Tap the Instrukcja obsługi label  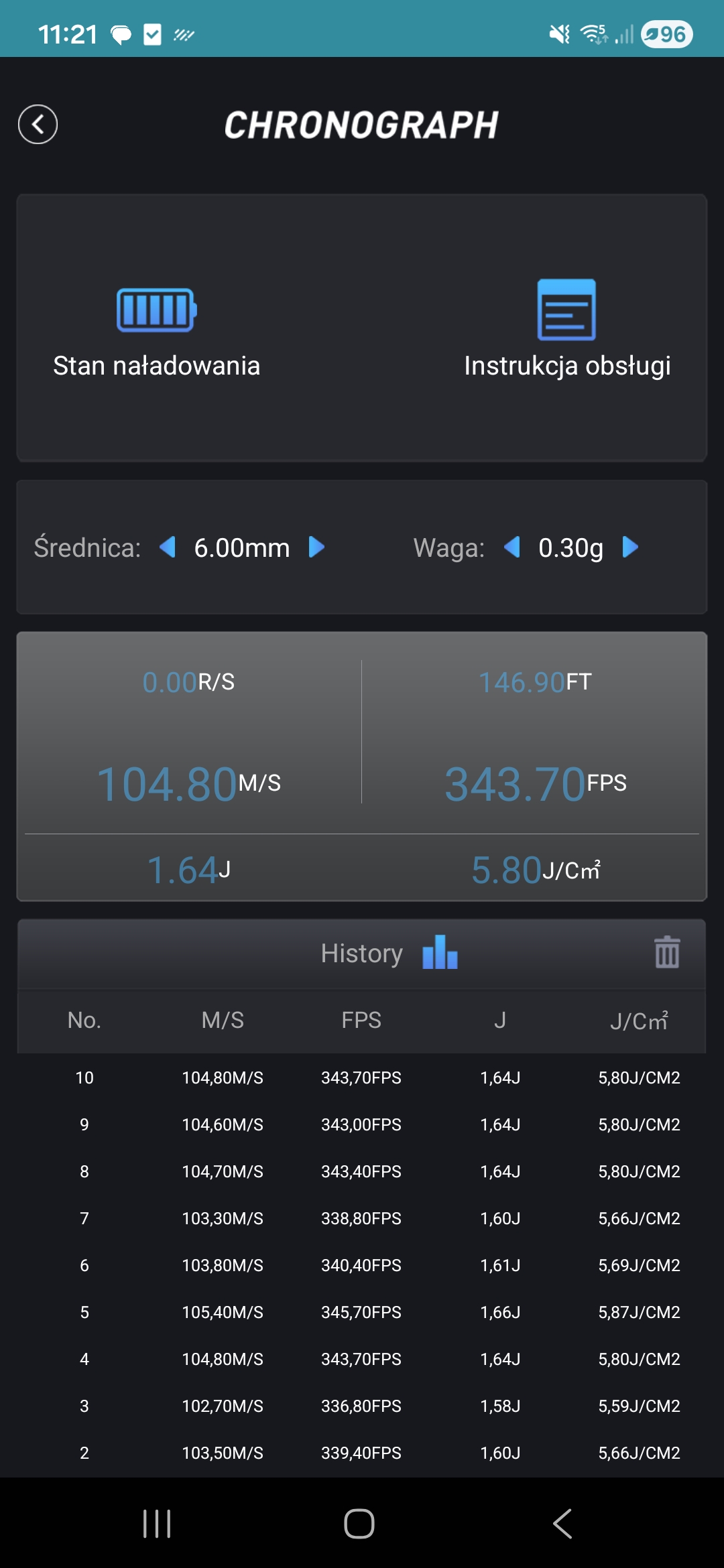click(567, 366)
